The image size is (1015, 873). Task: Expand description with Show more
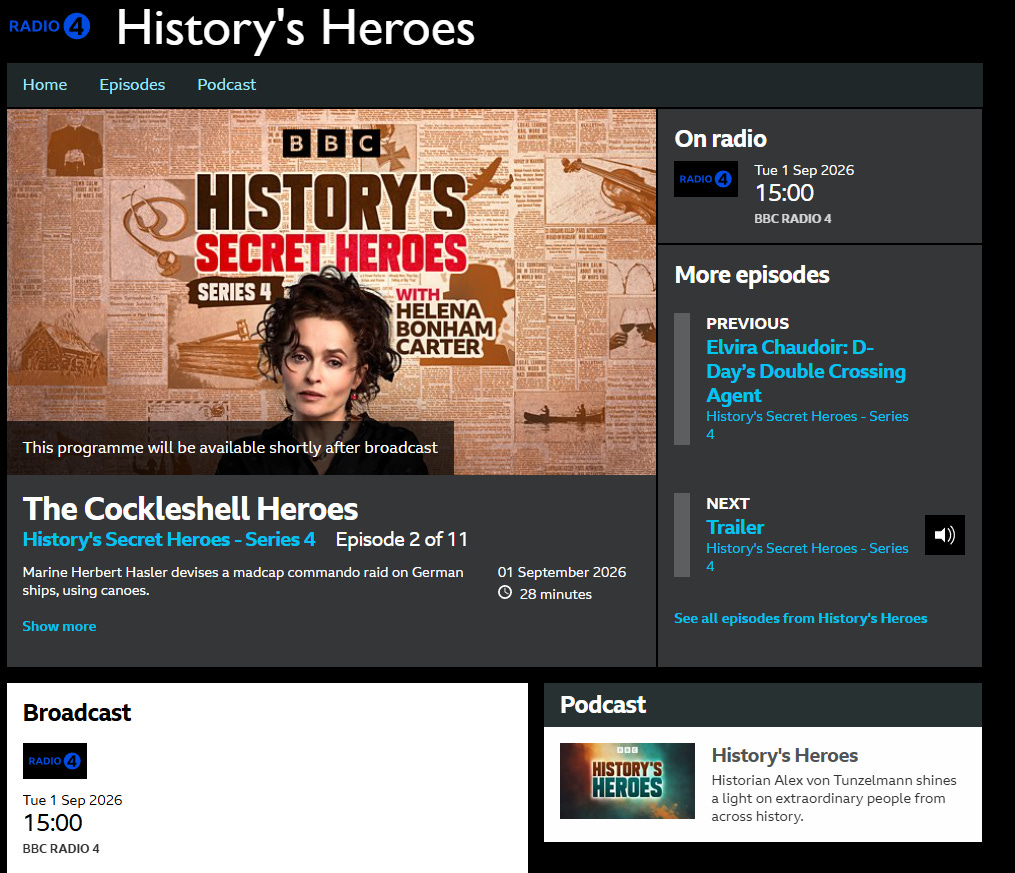[59, 626]
